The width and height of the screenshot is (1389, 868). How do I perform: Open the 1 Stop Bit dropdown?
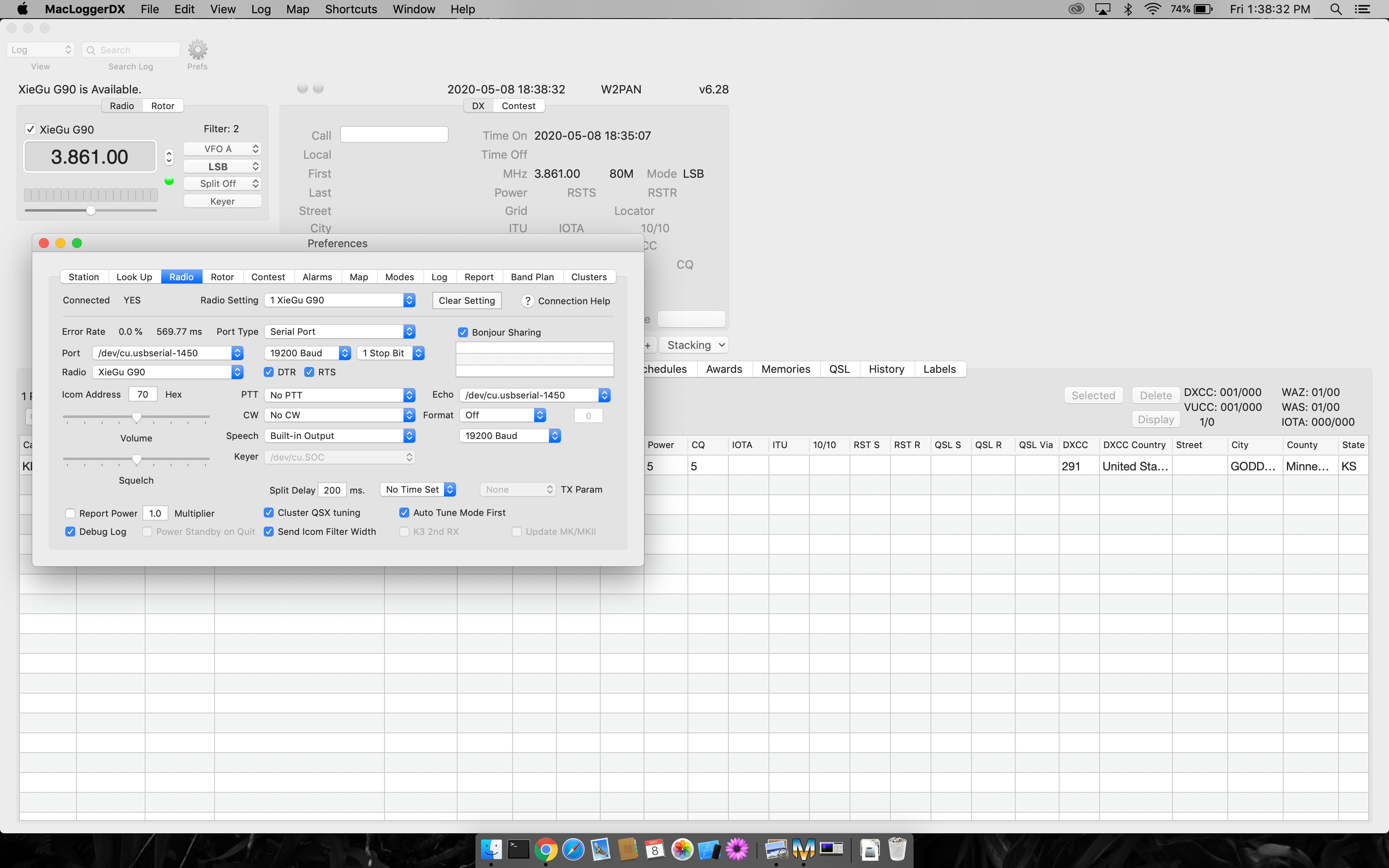tap(391, 353)
